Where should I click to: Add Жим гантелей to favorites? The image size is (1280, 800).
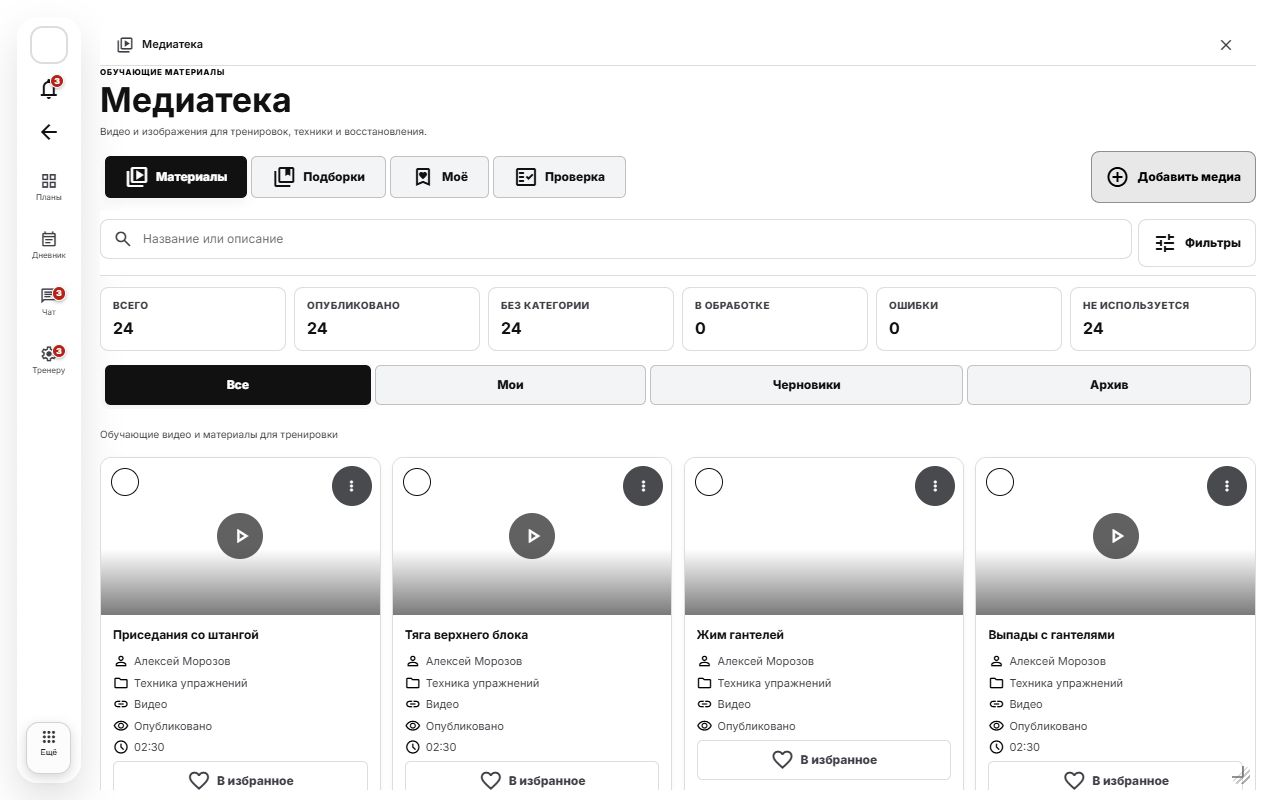[x=824, y=760]
